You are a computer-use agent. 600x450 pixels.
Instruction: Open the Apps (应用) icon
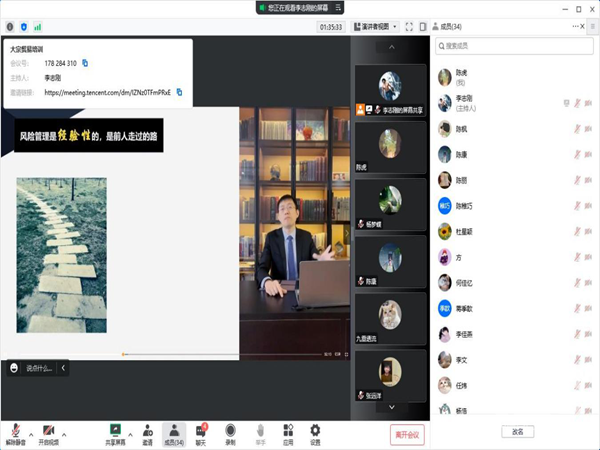[288, 430]
